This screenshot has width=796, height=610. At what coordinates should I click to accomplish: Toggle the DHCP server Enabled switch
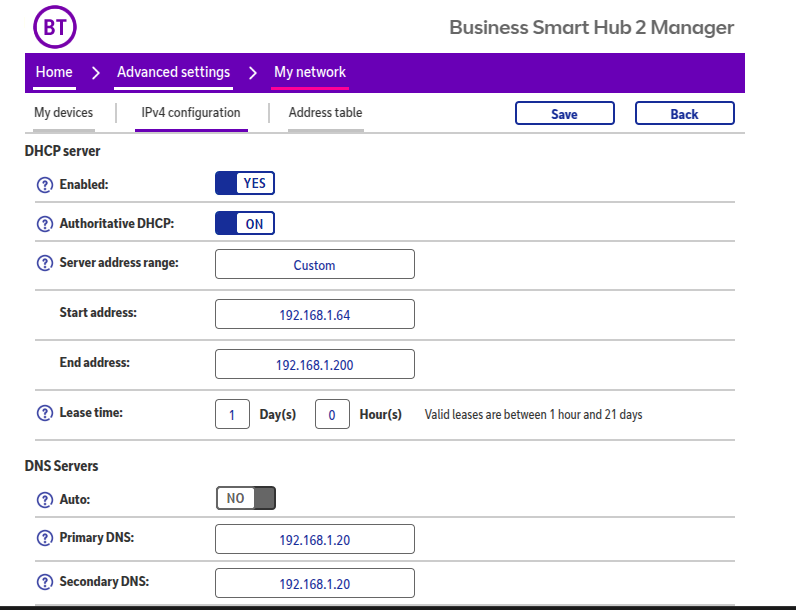tap(245, 183)
